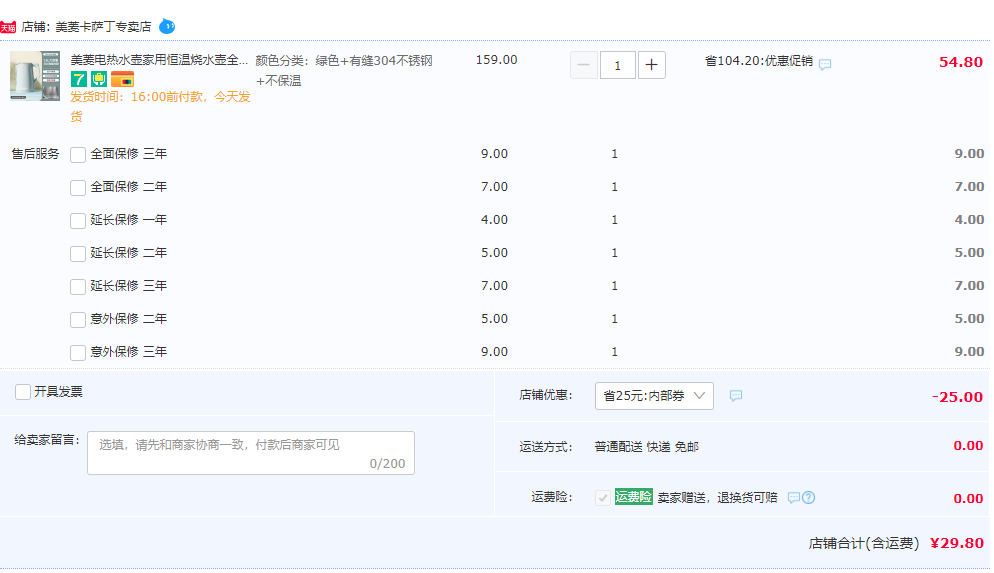Click the 店铺优惠 label
The height and width of the screenshot is (573, 994).
545,395
